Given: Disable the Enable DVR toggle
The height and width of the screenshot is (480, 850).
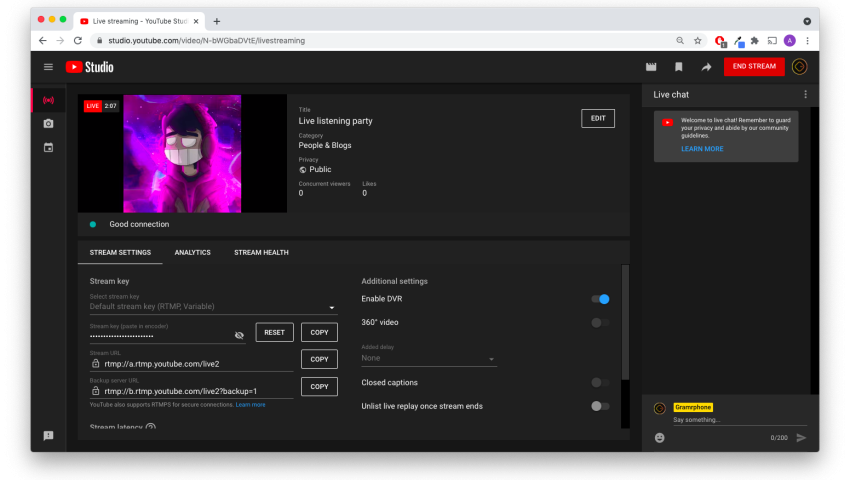Looking at the screenshot, I should tap(600, 299).
